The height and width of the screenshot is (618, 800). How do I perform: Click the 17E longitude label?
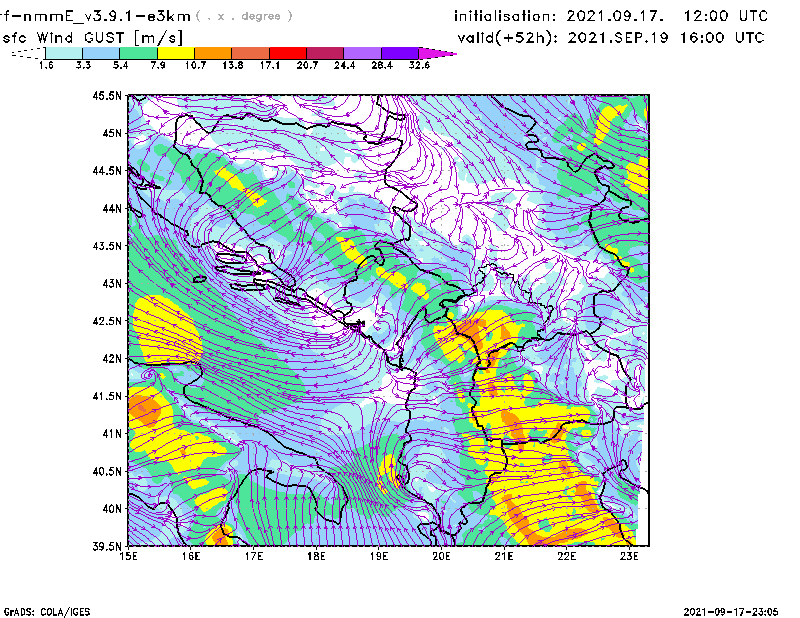coord(254,556)
